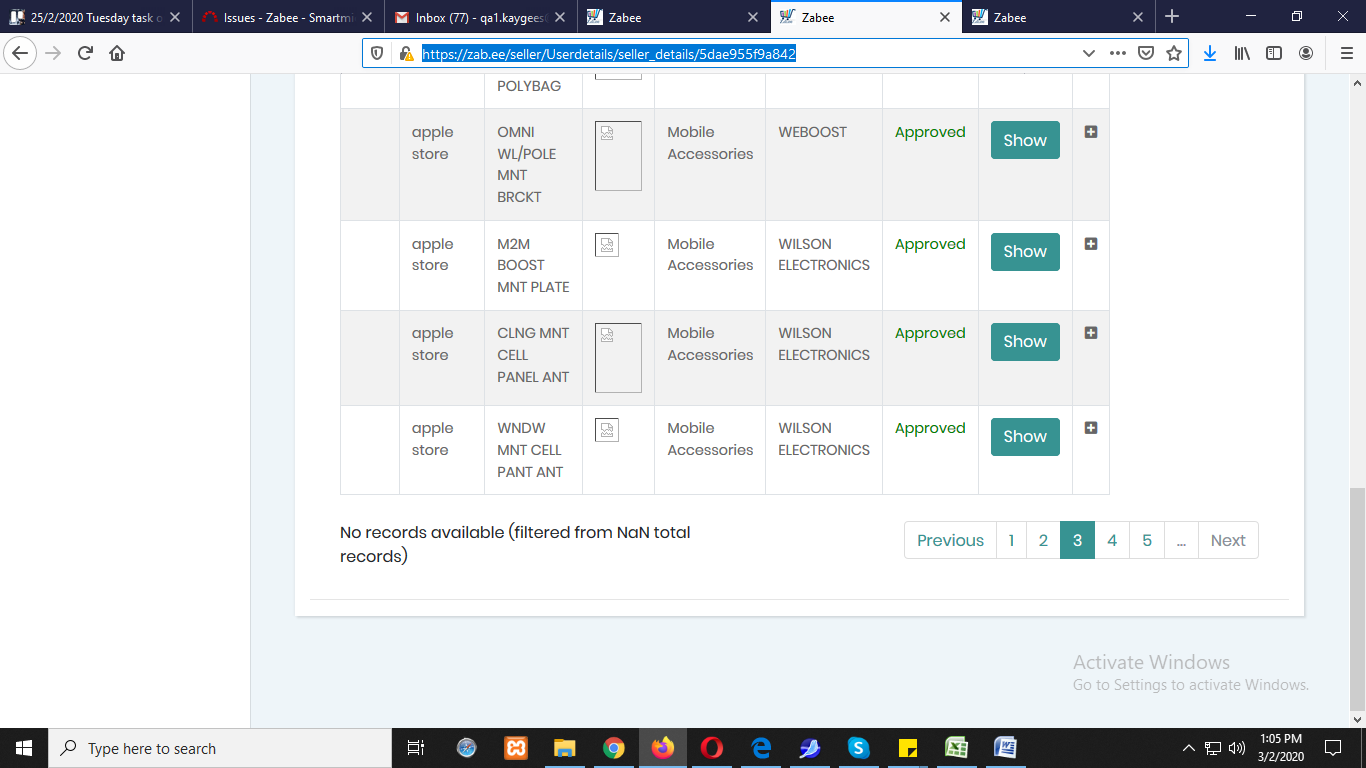Open the volume control in system tray

tap(1237, 748)
